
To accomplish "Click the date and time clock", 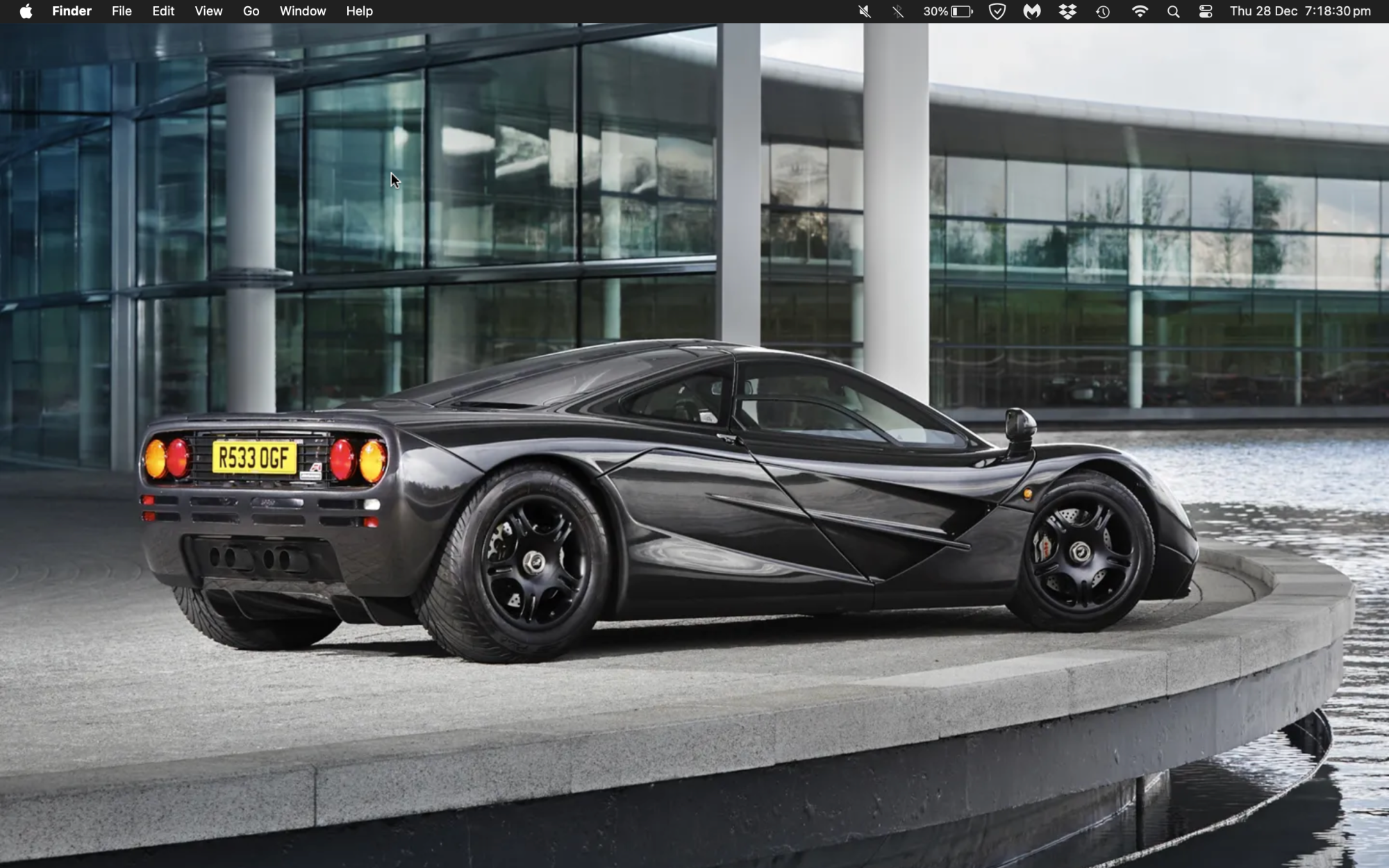I will coord(1300,11).
